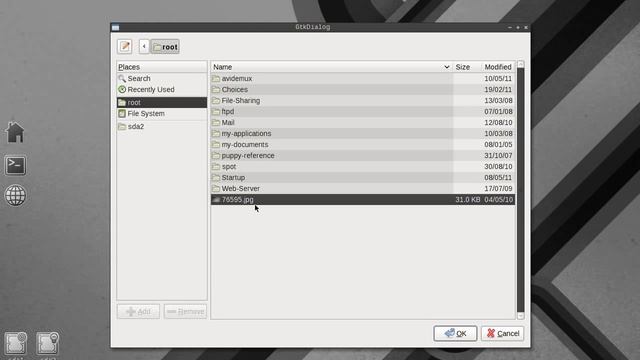Screen dimensions: 640x360
Task: Click the back arrow in the path bar
Action: tap(144, 46)
